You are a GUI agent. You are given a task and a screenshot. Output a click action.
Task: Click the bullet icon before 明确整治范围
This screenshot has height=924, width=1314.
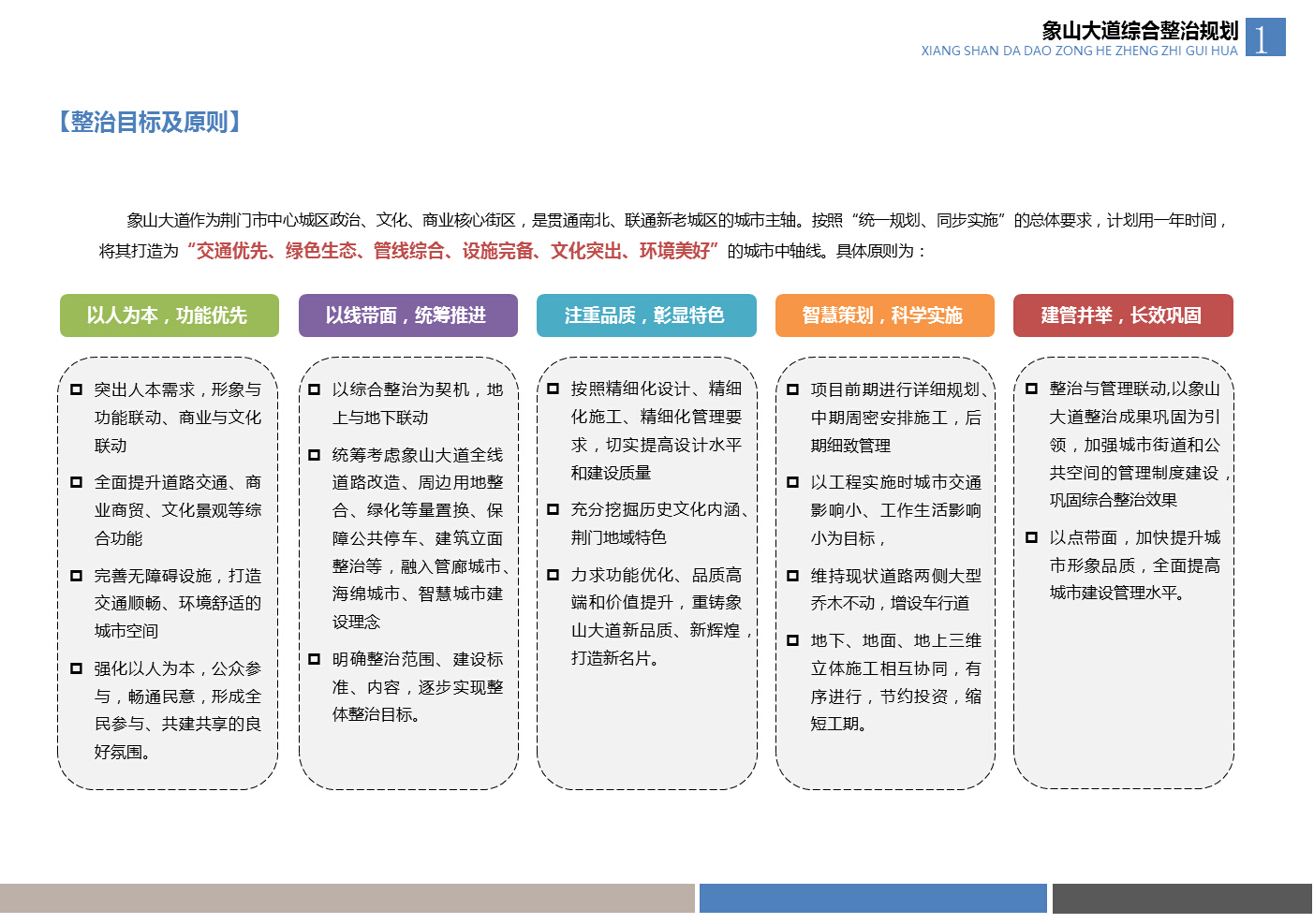pos(315,659)
